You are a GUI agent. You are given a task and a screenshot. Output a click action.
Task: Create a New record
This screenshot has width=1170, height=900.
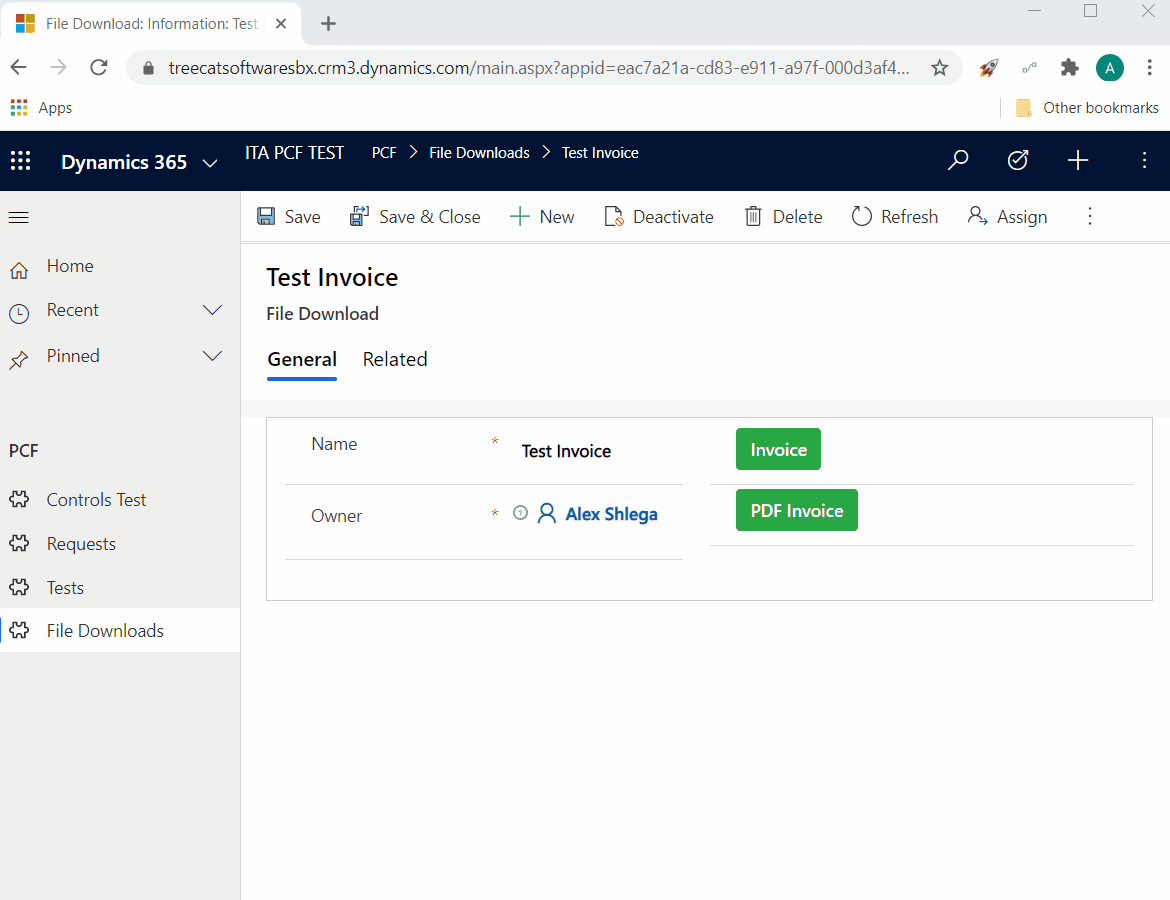[542, 216]
